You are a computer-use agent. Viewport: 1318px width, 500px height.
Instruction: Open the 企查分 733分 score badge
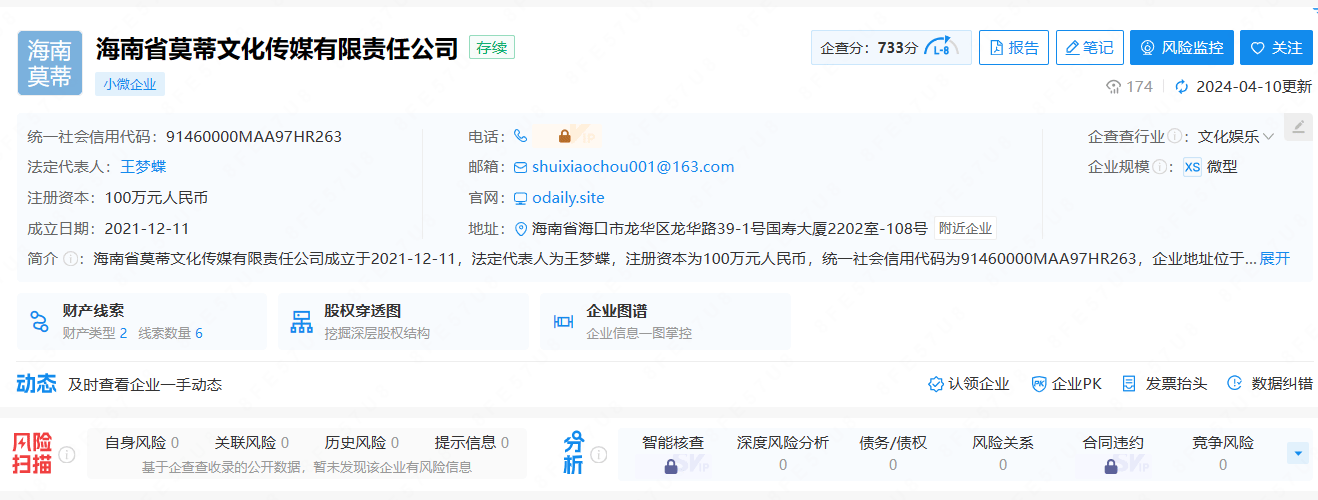pos(891,47)
